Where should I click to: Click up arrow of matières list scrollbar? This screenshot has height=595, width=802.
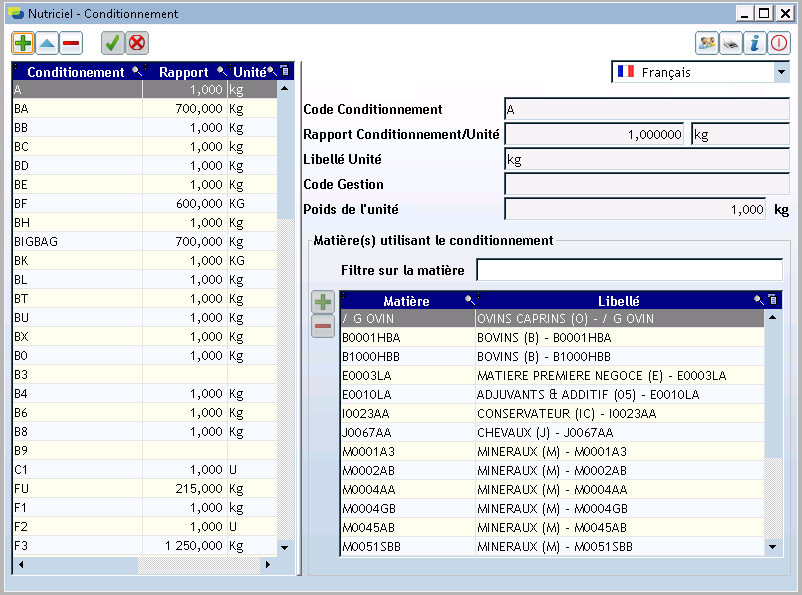773,318
